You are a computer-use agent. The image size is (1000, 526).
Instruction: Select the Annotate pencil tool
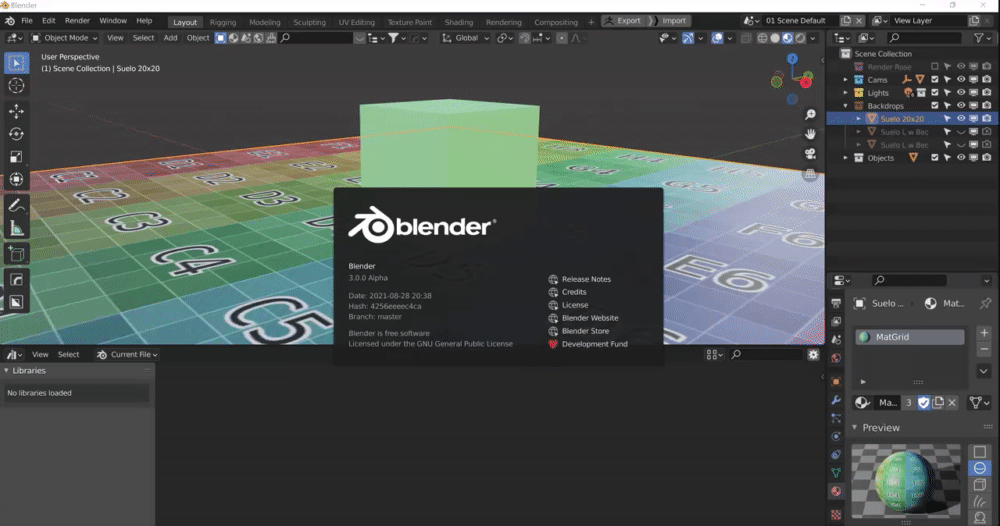(x=17, y=205)
